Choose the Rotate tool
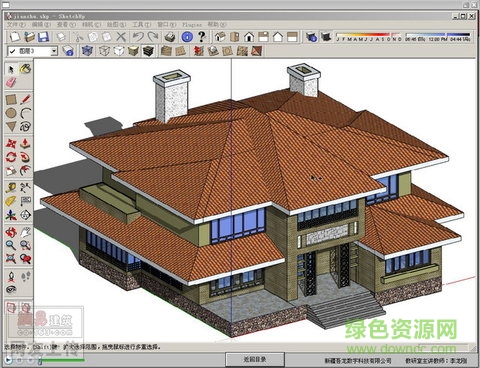The image size is (480, 368). coord(11,157)
